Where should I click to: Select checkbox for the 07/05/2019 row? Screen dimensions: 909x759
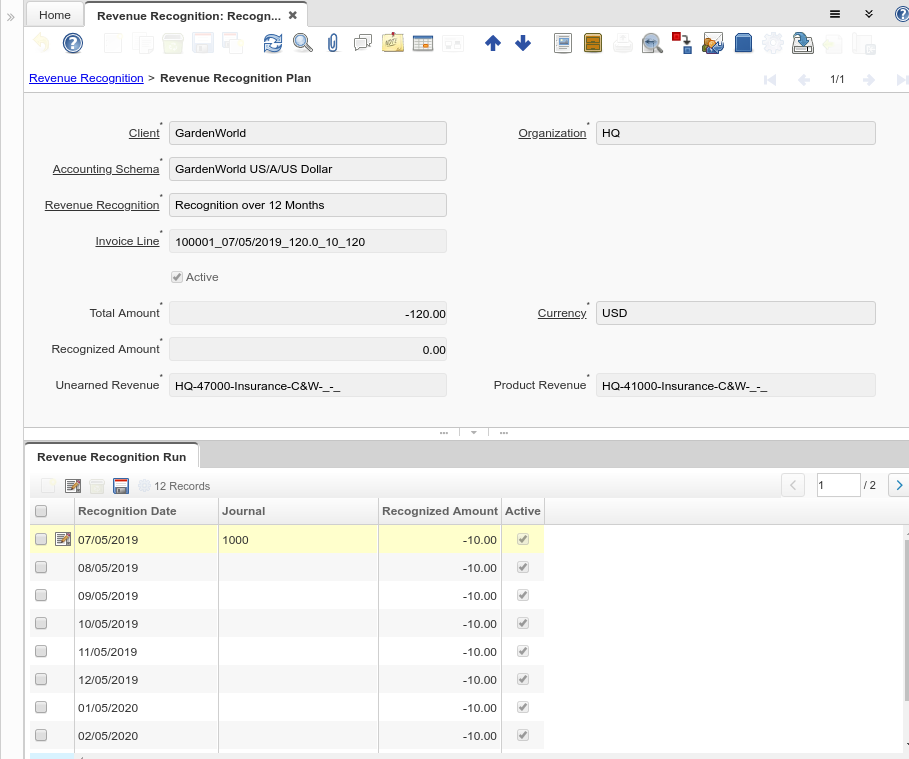point(41,539)
